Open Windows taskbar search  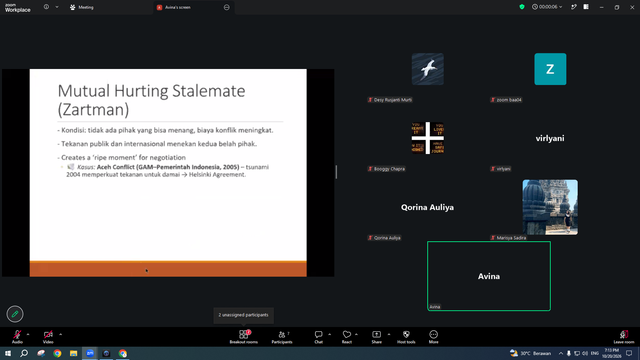tap(24, 353)
